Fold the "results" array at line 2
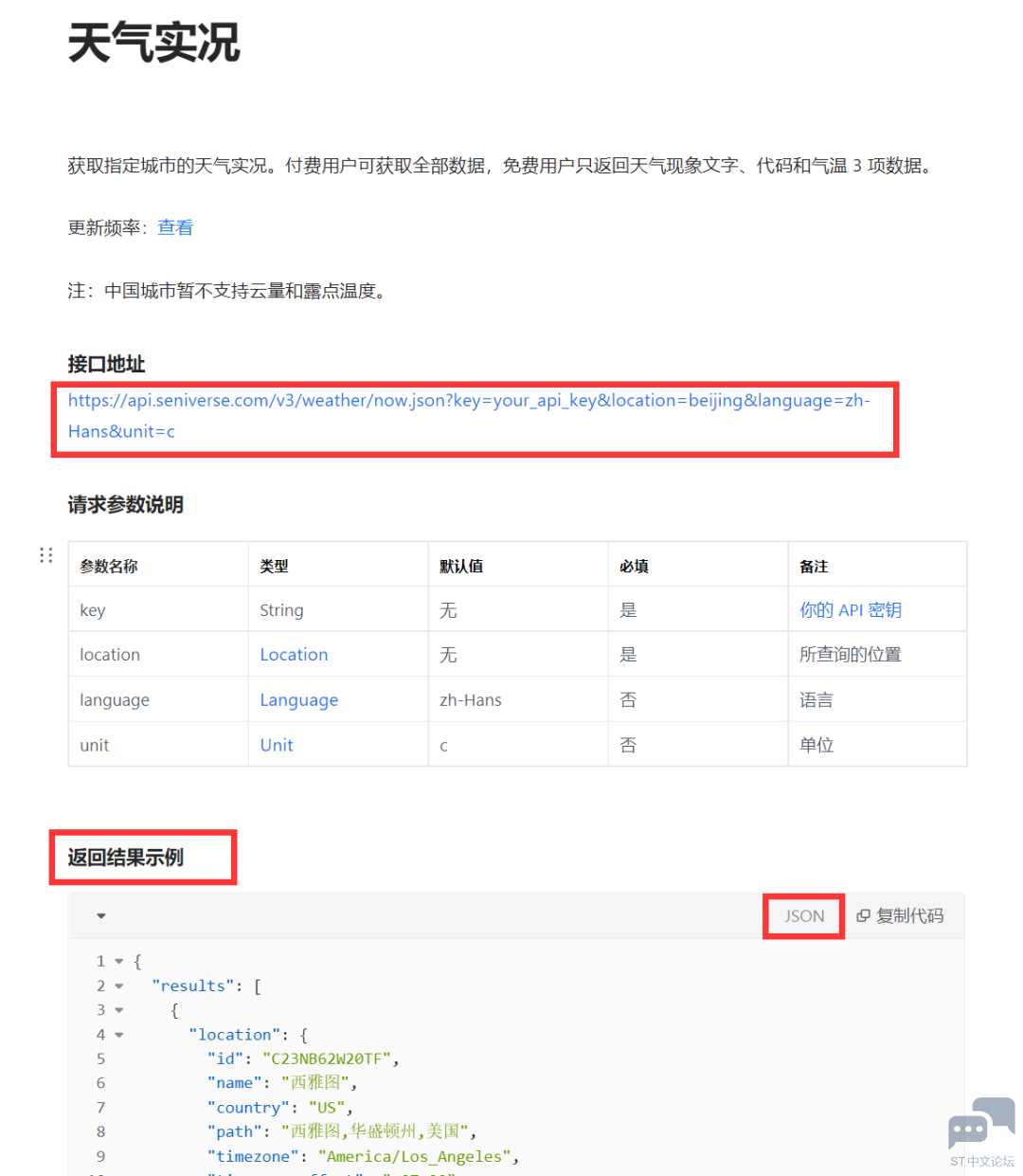Screen dimensions: 1023x1176 pyautogui.click(x=119, y=986)
